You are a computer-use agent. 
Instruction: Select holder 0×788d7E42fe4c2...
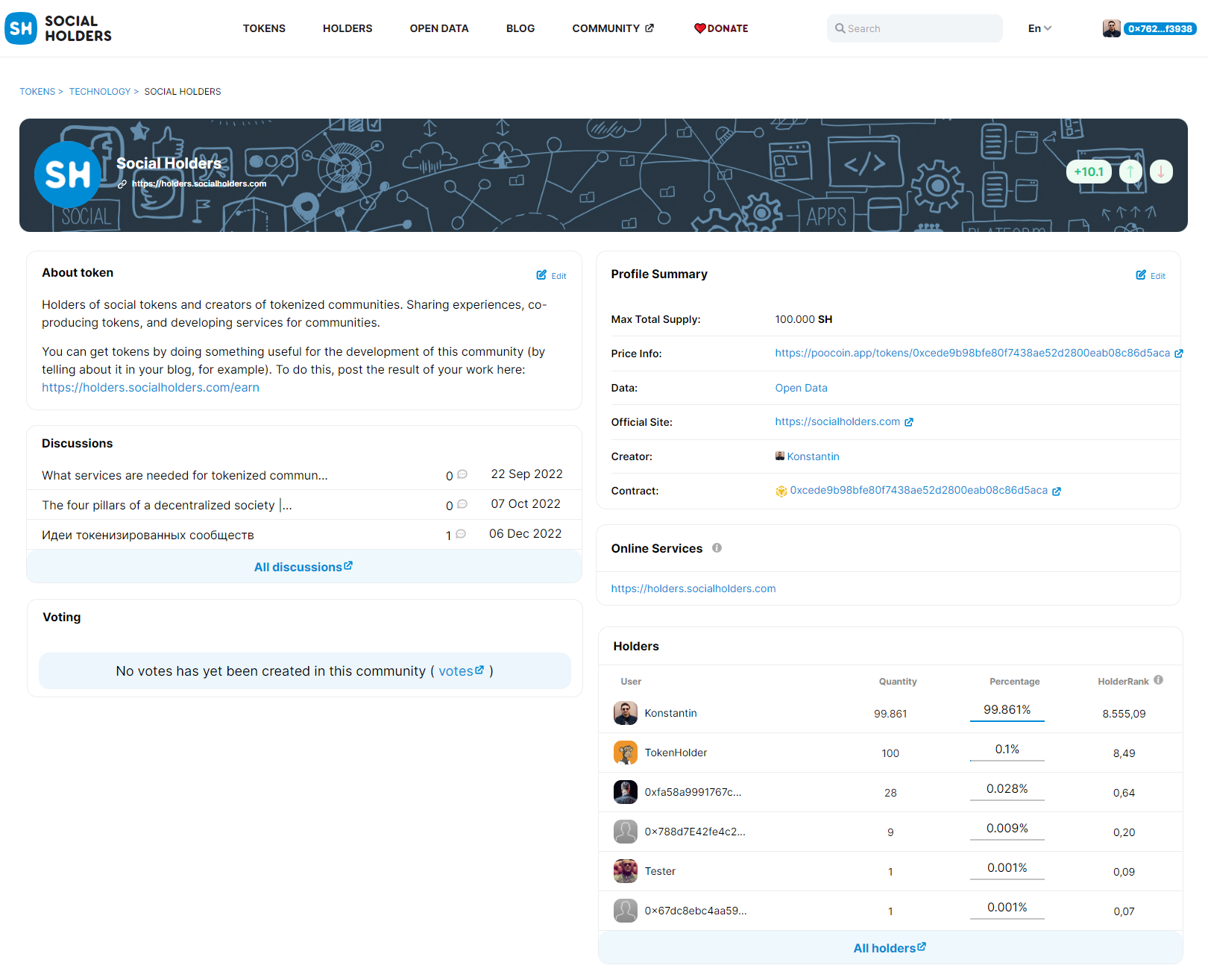click(695, 832)
